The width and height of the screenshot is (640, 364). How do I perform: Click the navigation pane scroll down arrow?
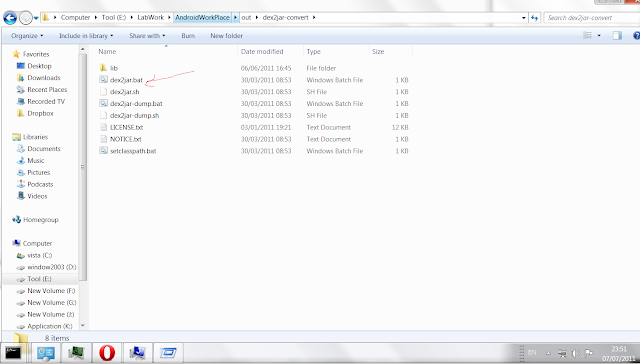click(x=83, y=325)
